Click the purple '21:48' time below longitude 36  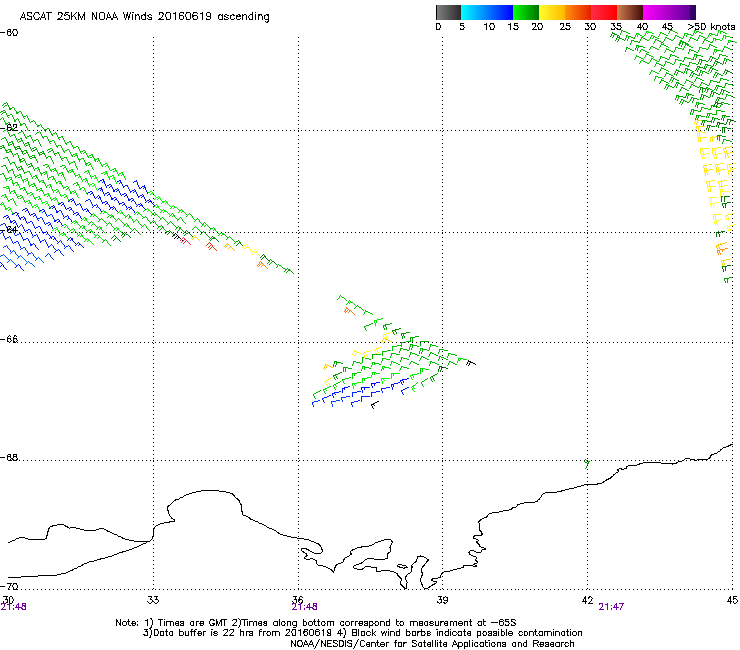click(304, 607)
